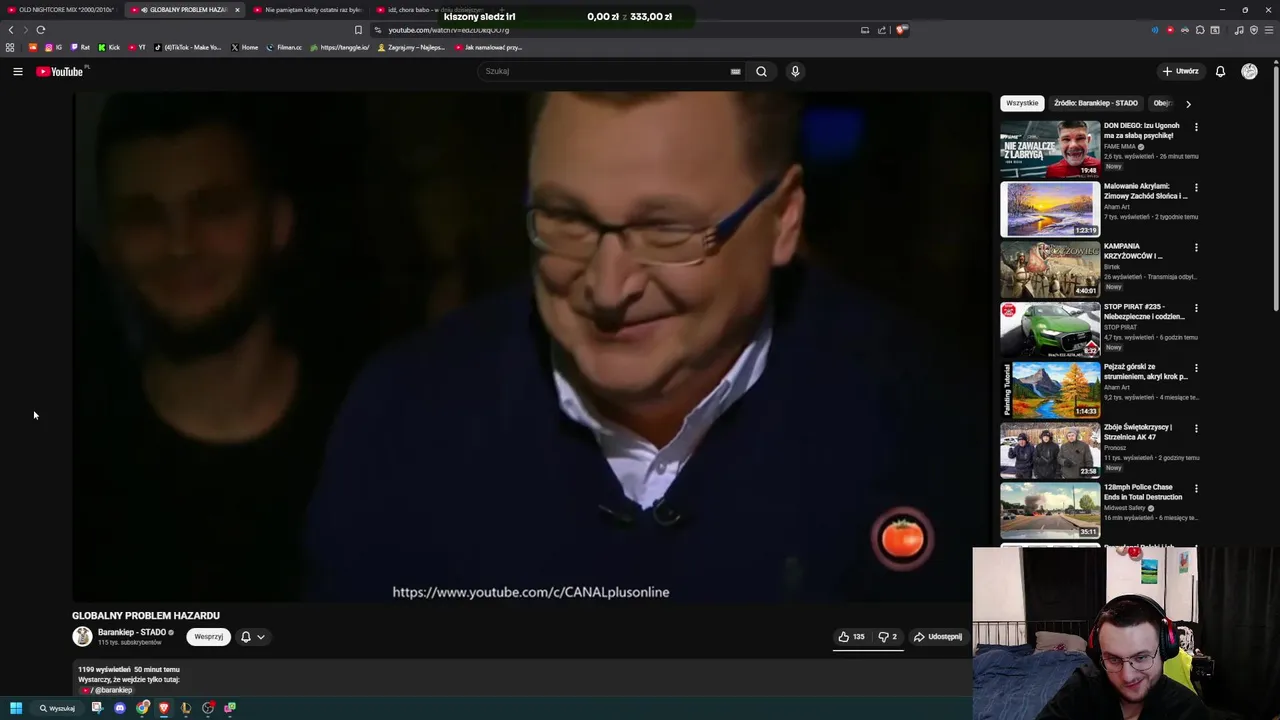Screen dimensions: 1280x720
Task: Switch to the OLD NIGHTCORE MIX browser tab
Action: coord(62,10)
